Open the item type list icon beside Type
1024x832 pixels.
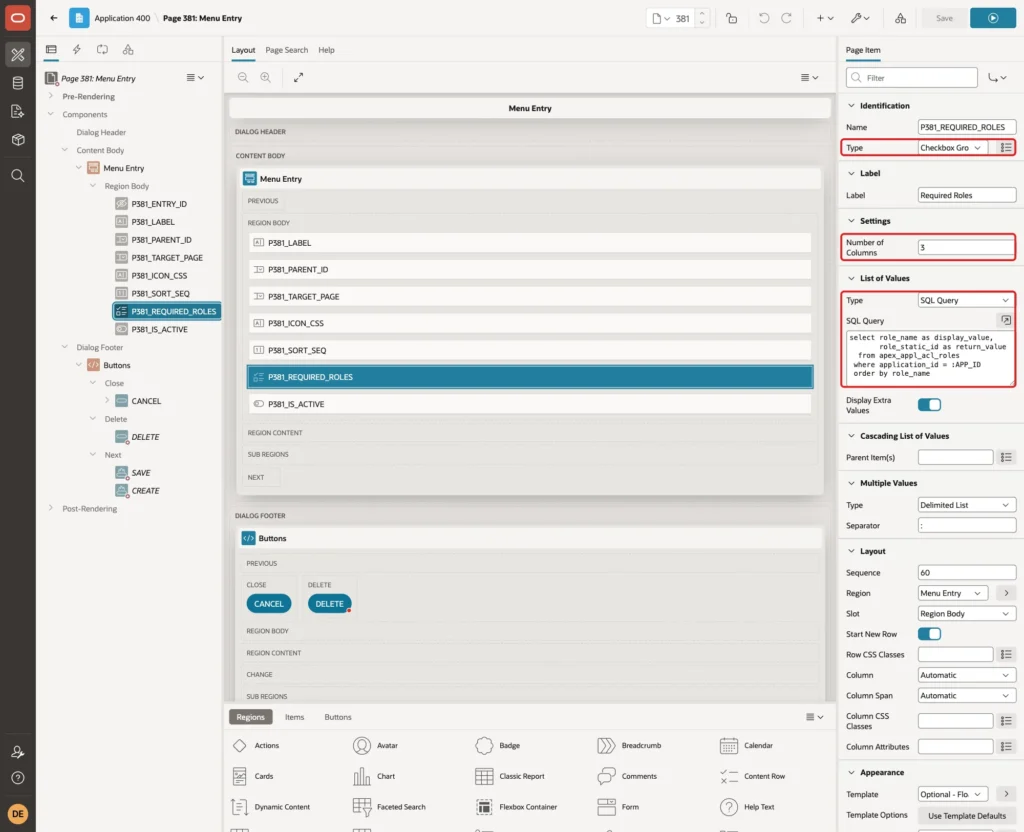click(x=1006, y=148)
